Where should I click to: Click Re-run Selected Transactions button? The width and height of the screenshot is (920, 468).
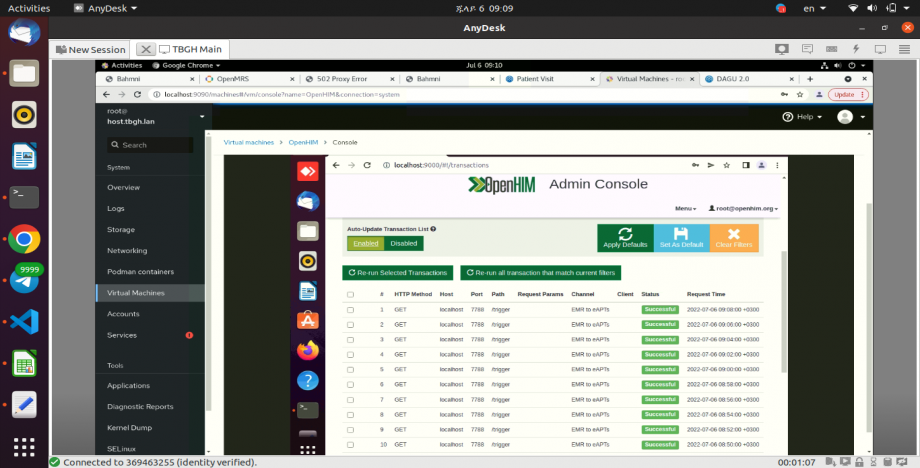coord(398,272)
